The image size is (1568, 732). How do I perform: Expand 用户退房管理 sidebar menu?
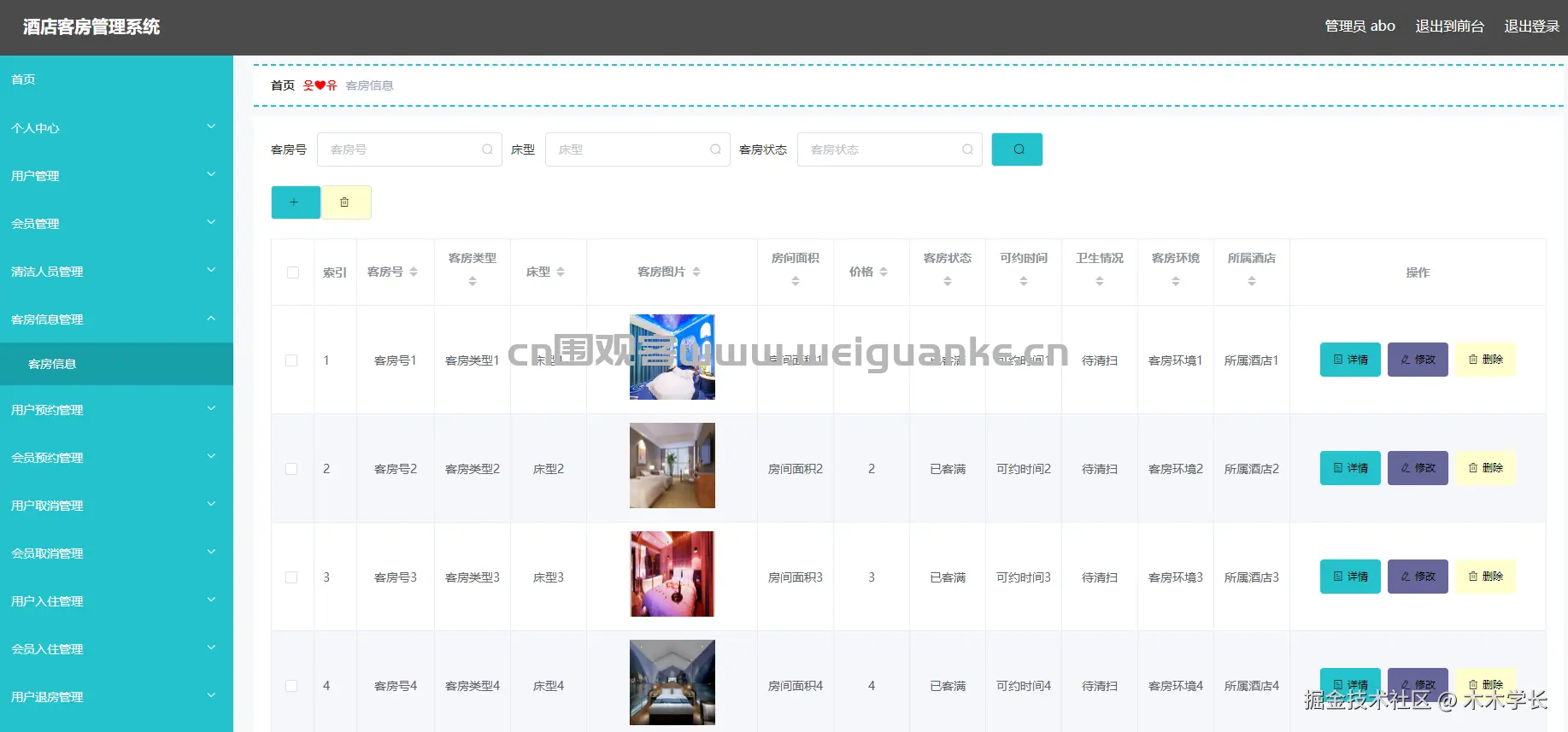pyautogui.click(x=116, y=696)
